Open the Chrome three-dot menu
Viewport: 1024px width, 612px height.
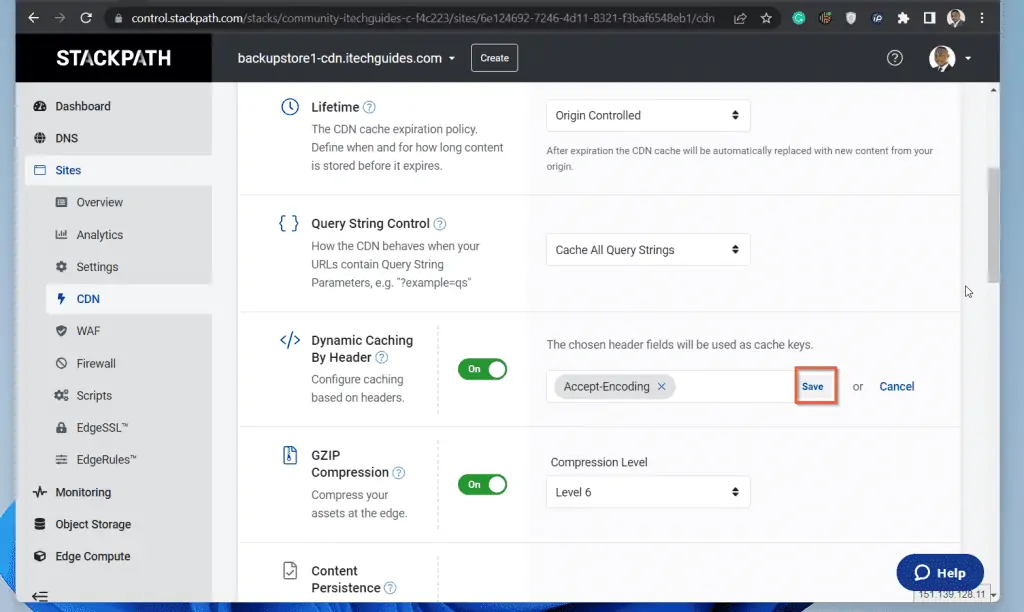point(982,18)
